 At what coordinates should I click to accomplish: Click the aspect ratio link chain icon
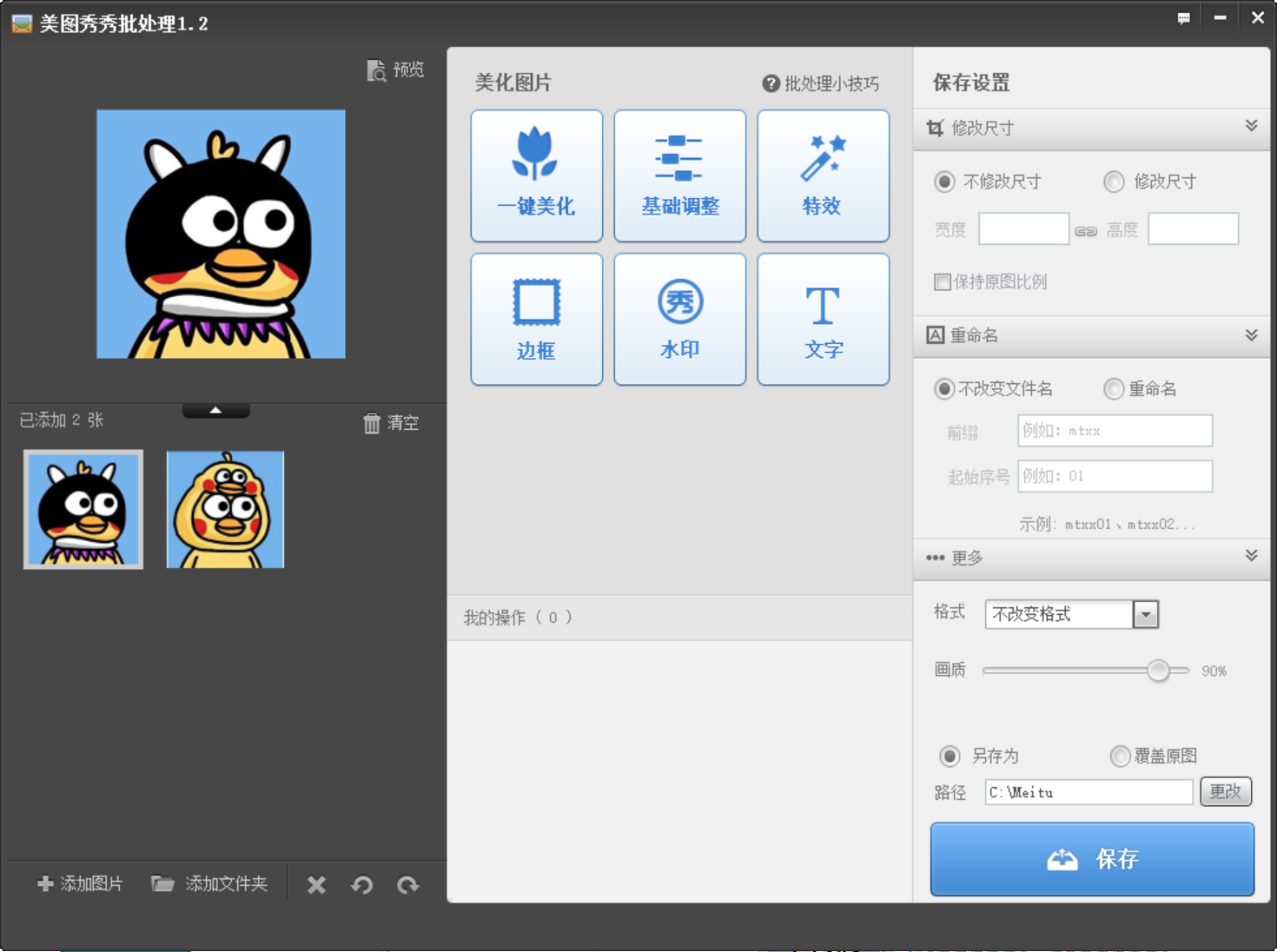pyautogui.click(x=1086, y=231)
